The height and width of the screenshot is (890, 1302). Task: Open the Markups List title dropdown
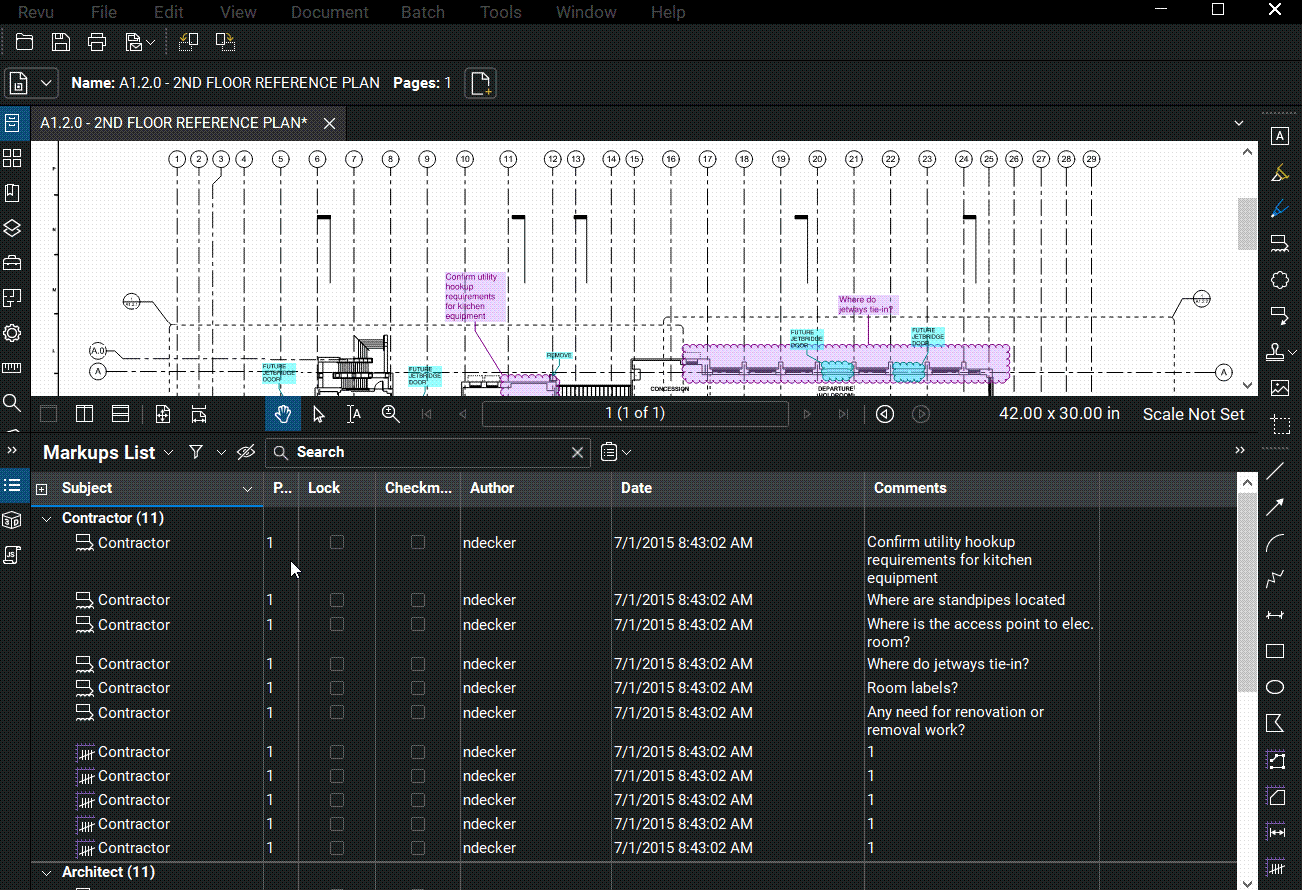click(169, 453)
